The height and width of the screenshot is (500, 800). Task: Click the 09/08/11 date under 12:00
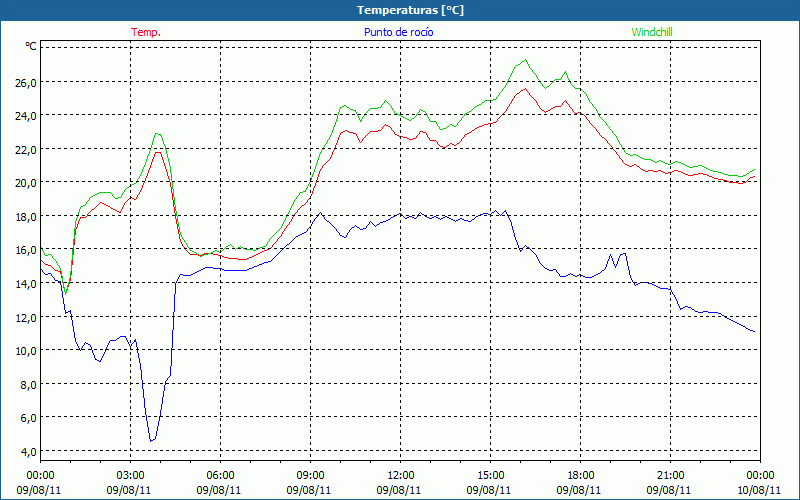(399, 490)
